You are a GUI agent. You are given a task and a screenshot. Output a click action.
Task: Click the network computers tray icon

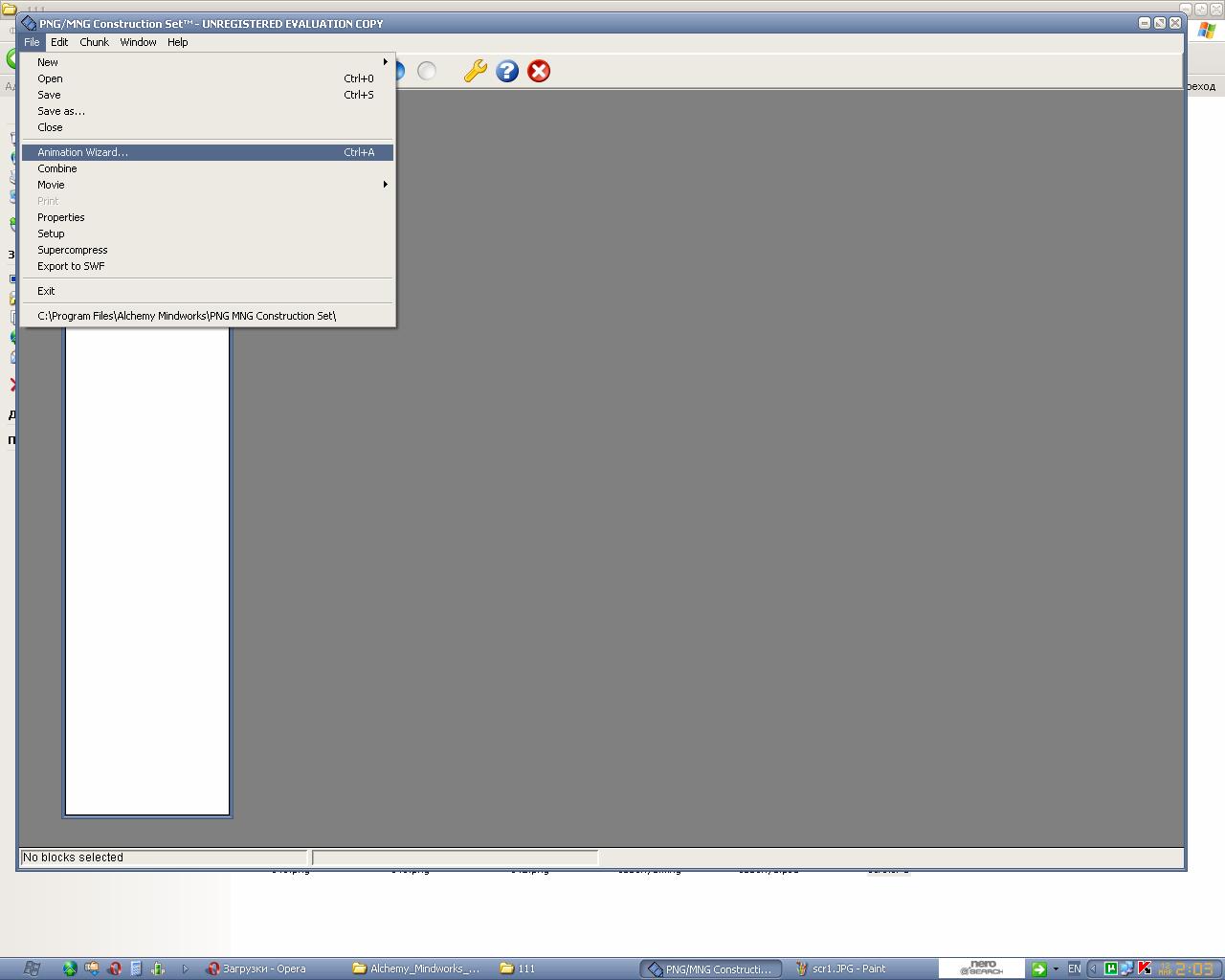coord(1126,969)
